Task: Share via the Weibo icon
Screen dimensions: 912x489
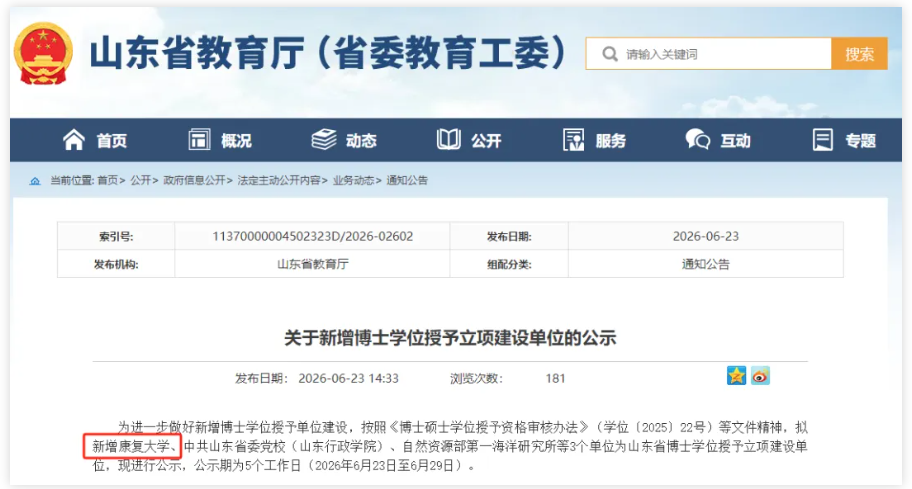Action: pos(760,376)
